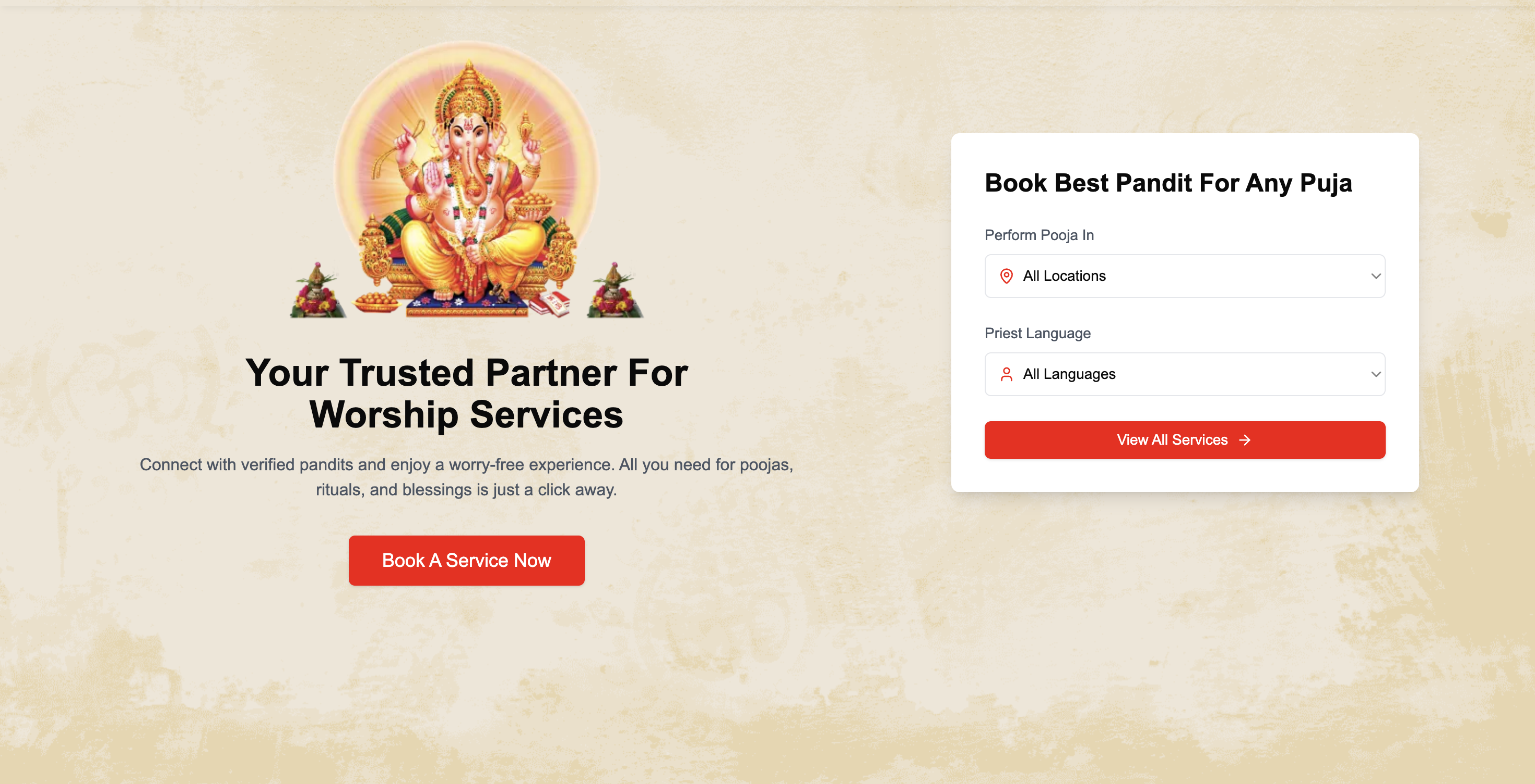Click Book A Service Now button
The width and height of the screenshot is (1535, 784).
(466, 560)
